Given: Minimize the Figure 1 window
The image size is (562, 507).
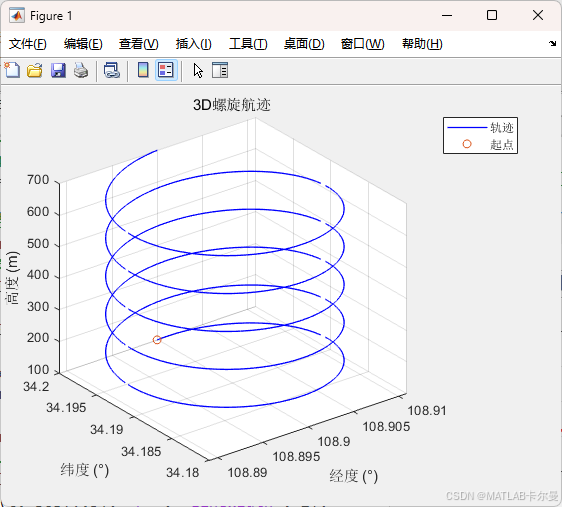Looking at the screenshot, I should (x=447, y=15).
